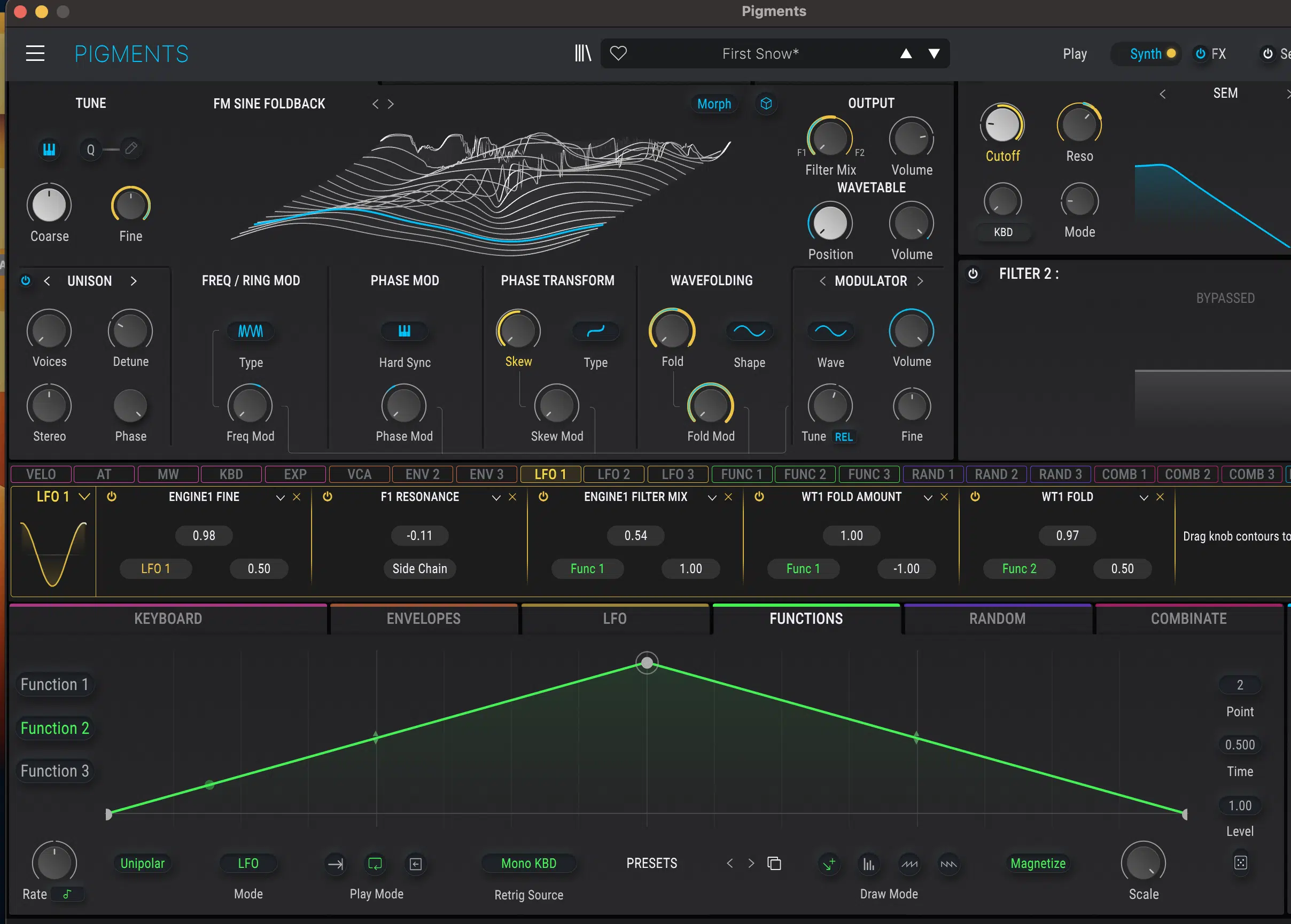1291x924 pixels.
Task: Load the previous preset with the up arrow
Action: pyautogui.click(x=906, y=53)
